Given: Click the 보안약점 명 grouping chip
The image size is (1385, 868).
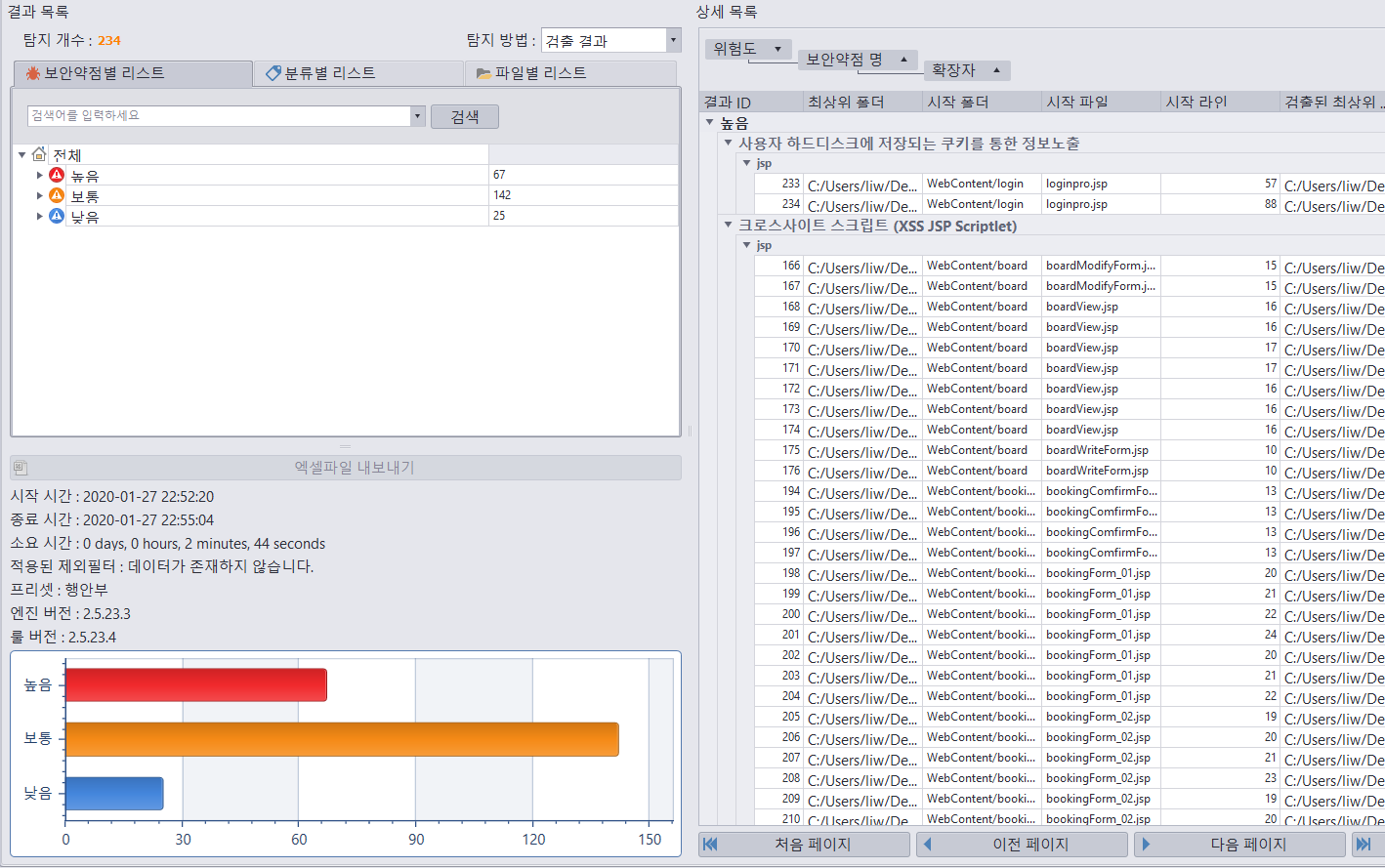Looking at the screenshot, I should point(858,60).
